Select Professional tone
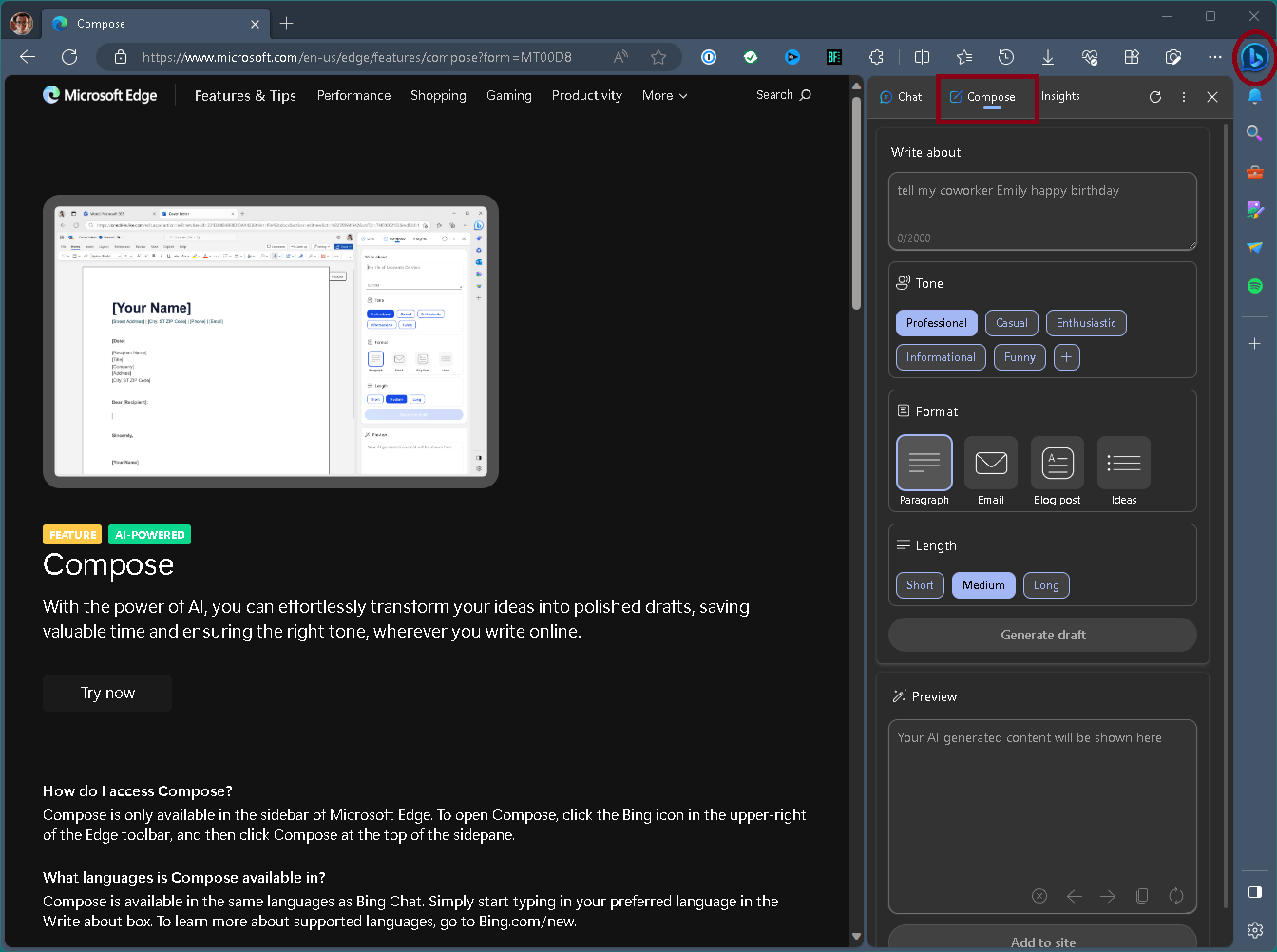 (936, 323)
